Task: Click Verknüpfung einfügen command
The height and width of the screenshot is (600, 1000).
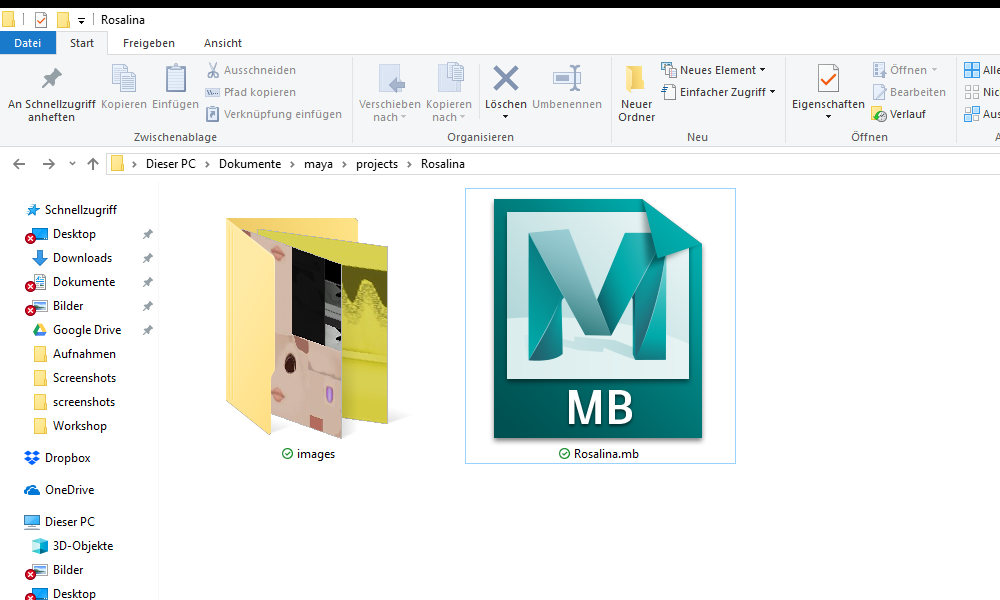Action: 274,114
